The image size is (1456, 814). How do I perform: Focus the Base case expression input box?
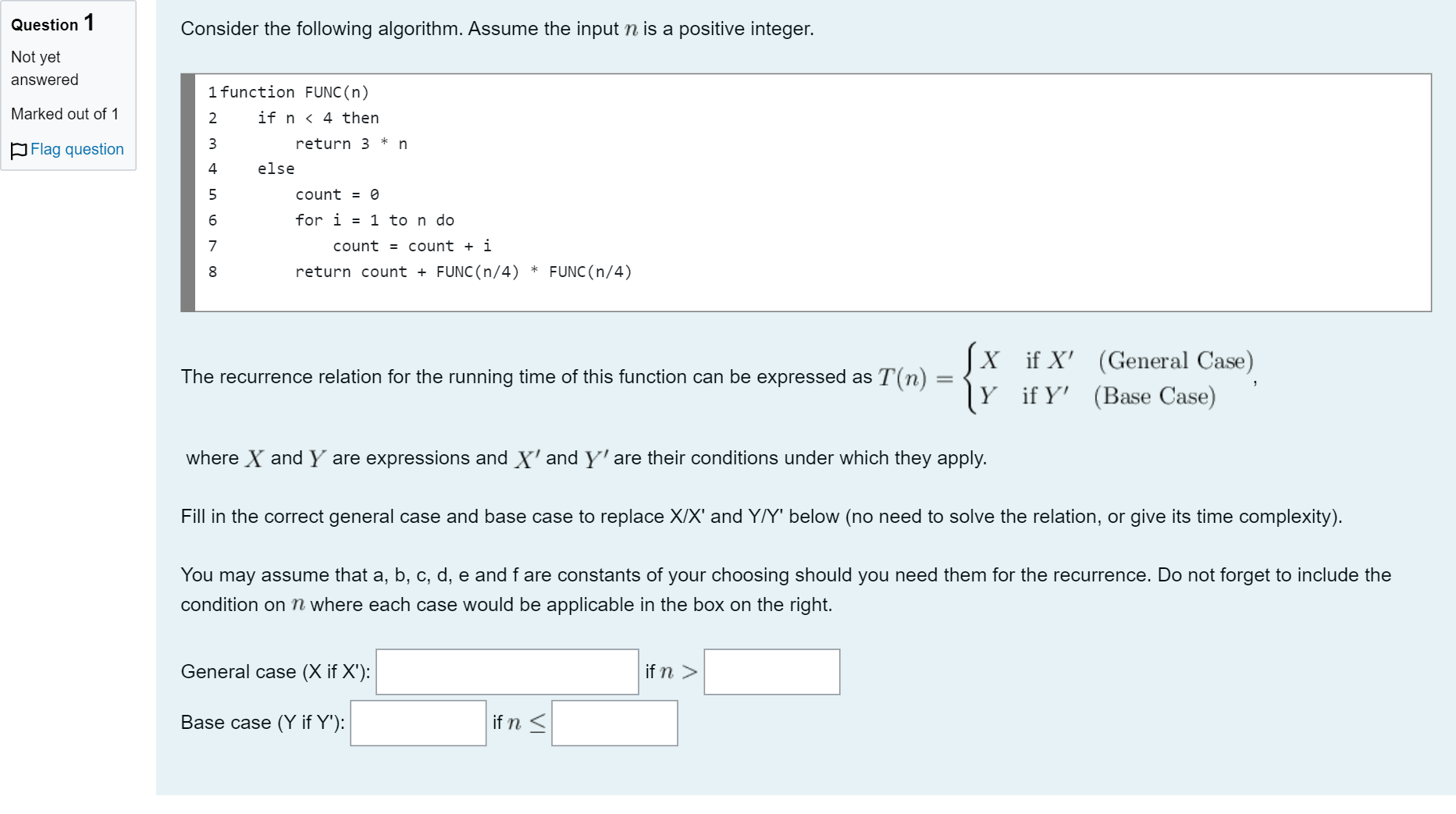click(x=418, y=723)
